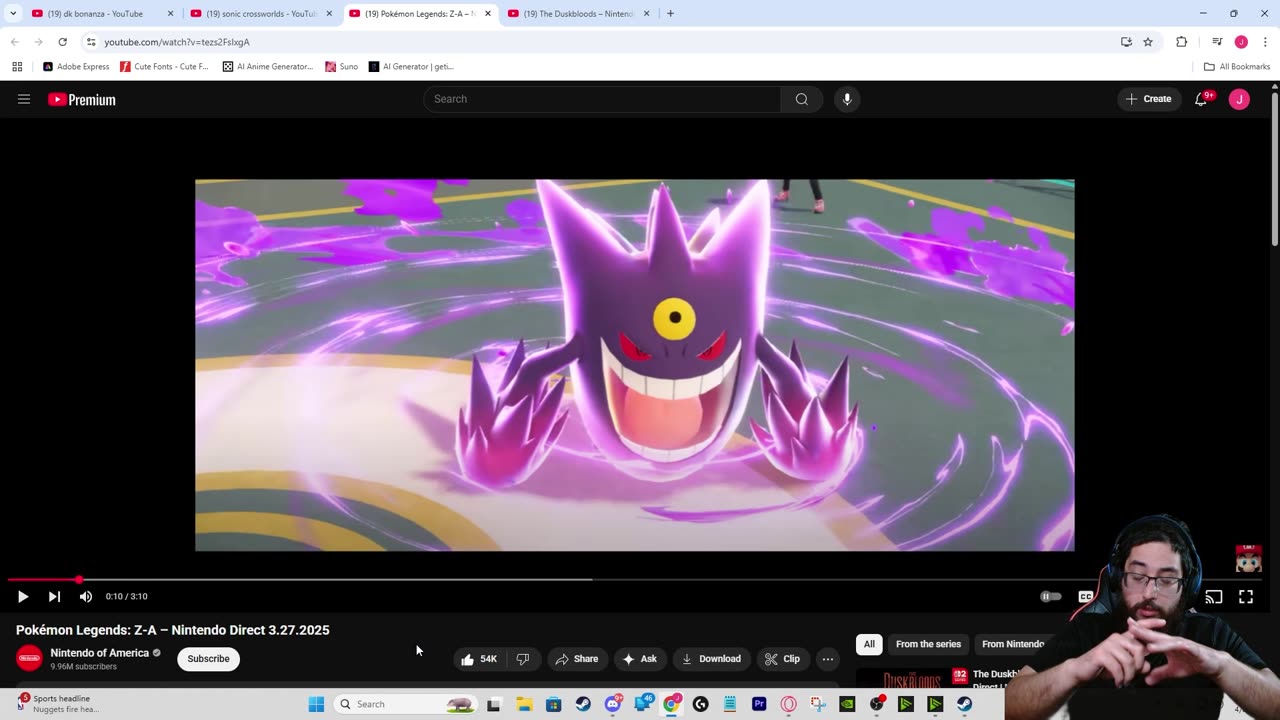This screenshot has height=720, width=1280.
Task: Open the browser extensions puzzle icon
Action: 1181,42
